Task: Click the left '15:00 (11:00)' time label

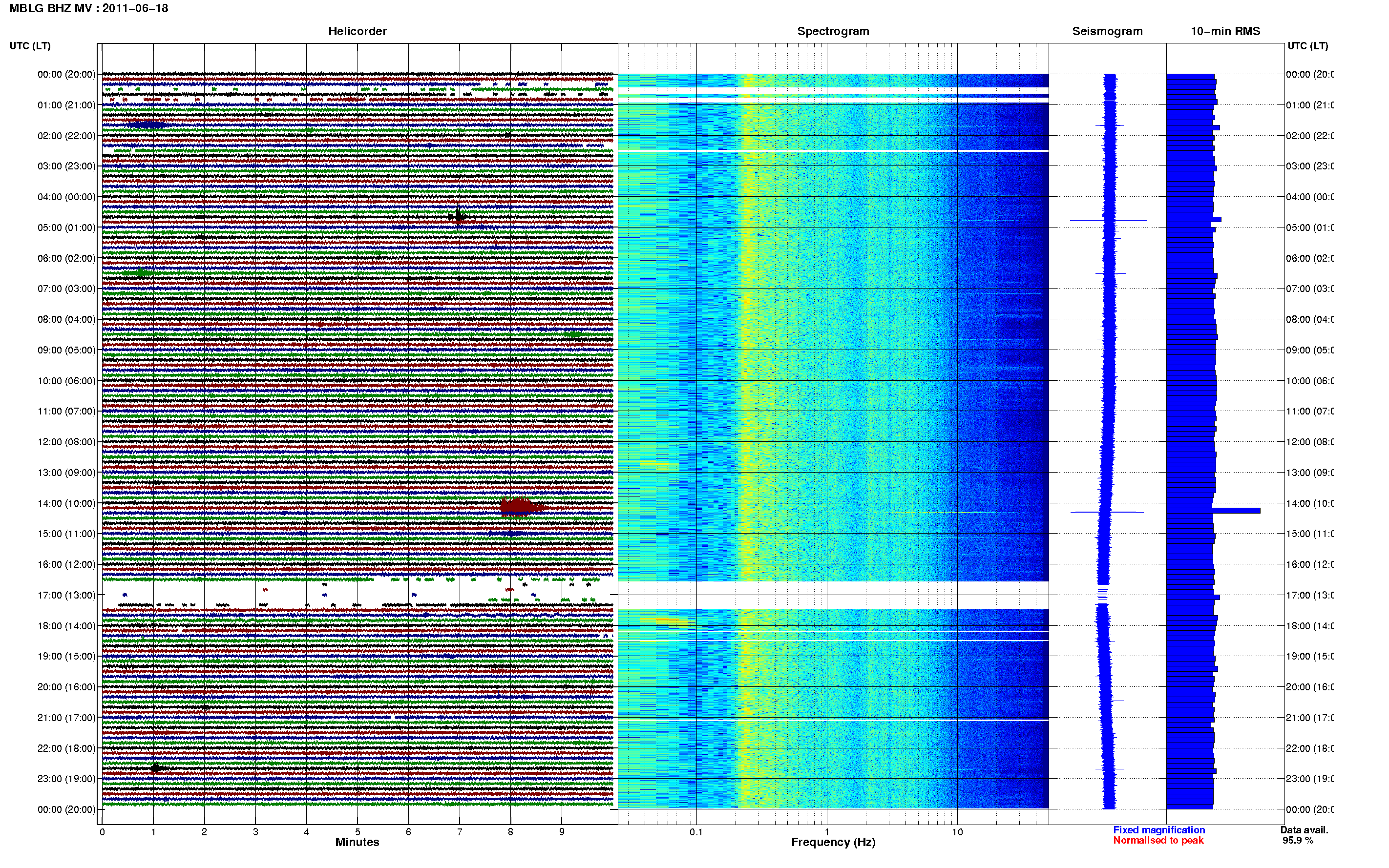Action: pos(66,533)
